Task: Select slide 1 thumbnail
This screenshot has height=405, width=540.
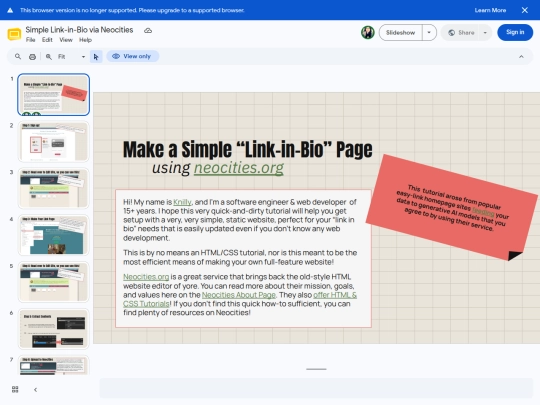Action: [x=54, y=94]
